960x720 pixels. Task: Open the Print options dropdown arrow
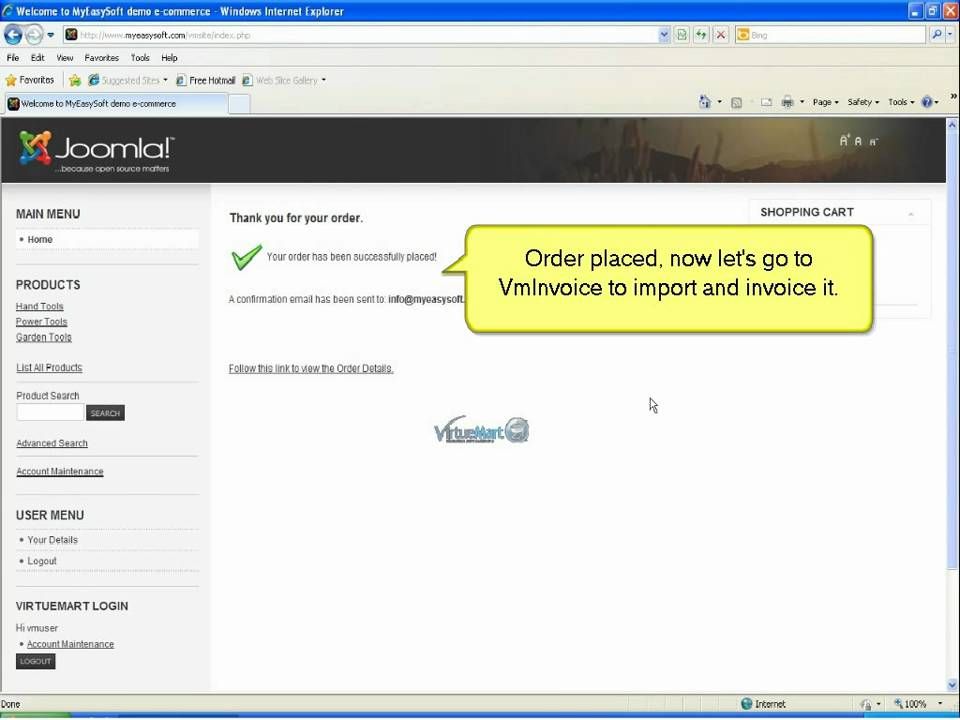802,102
